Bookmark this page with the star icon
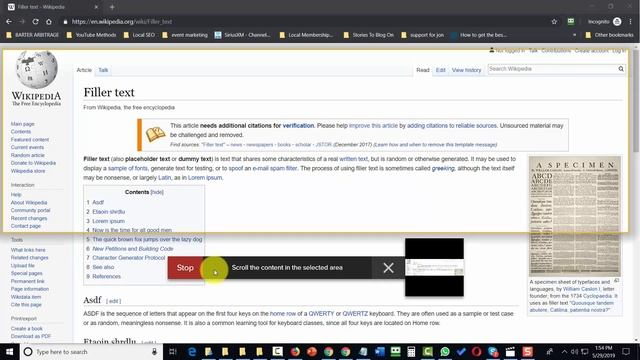Viewport: 640px width, 360px height. coord(554,22)
